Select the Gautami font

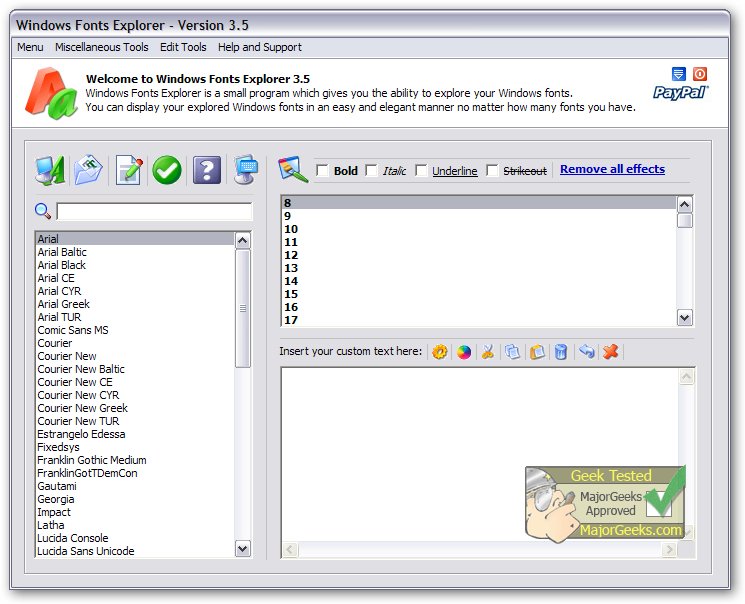pos(135,486)
